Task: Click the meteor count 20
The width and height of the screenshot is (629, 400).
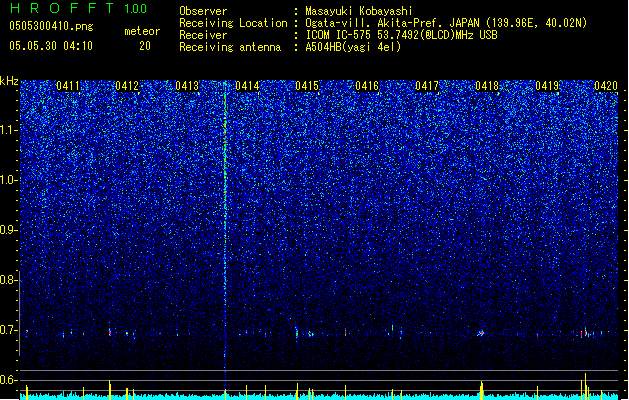Action: (x=145, y=46)
